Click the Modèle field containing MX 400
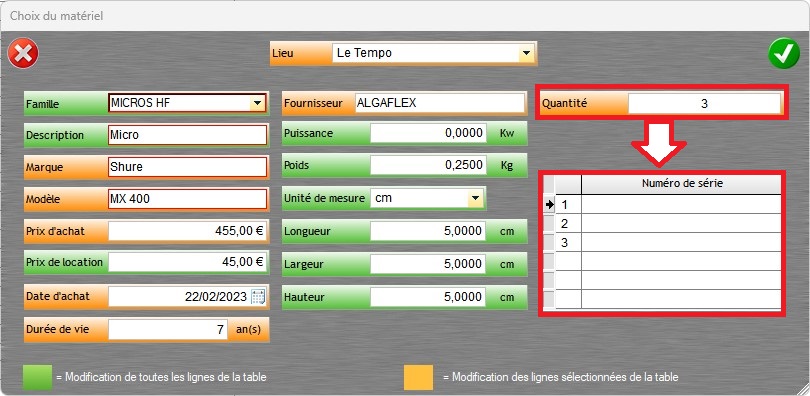The image size is (810, 396). tap(188, 199)
